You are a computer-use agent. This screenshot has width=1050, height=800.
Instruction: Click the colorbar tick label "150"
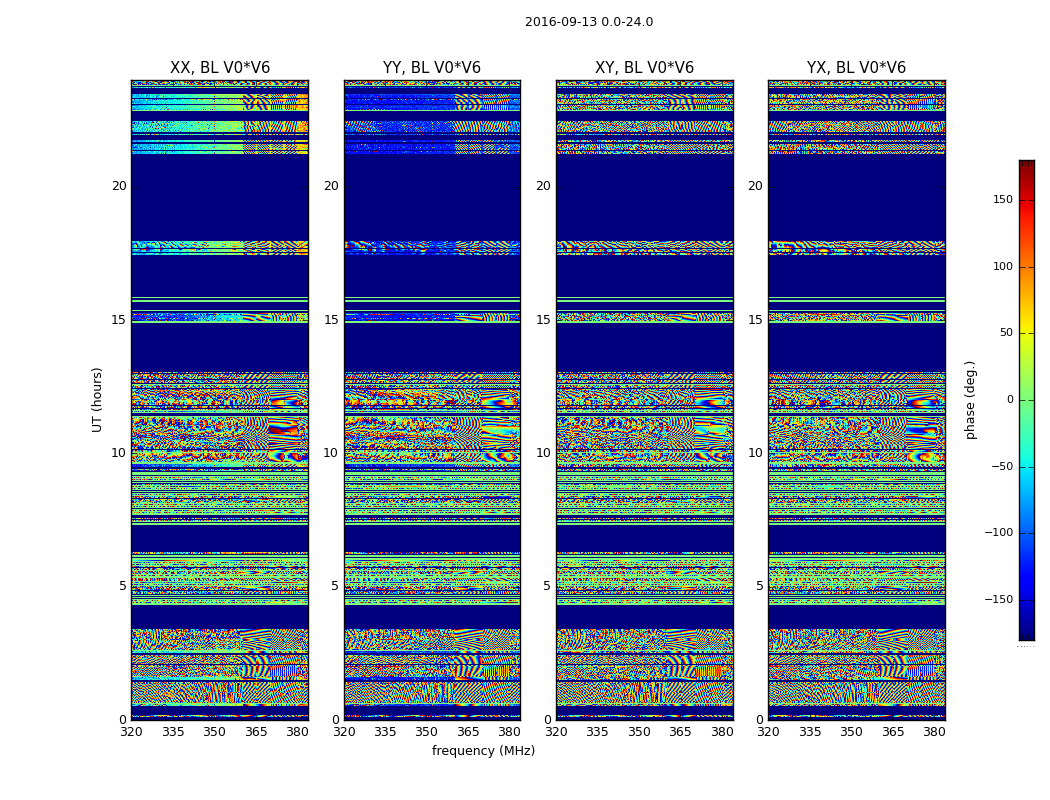click(1003, 199)
